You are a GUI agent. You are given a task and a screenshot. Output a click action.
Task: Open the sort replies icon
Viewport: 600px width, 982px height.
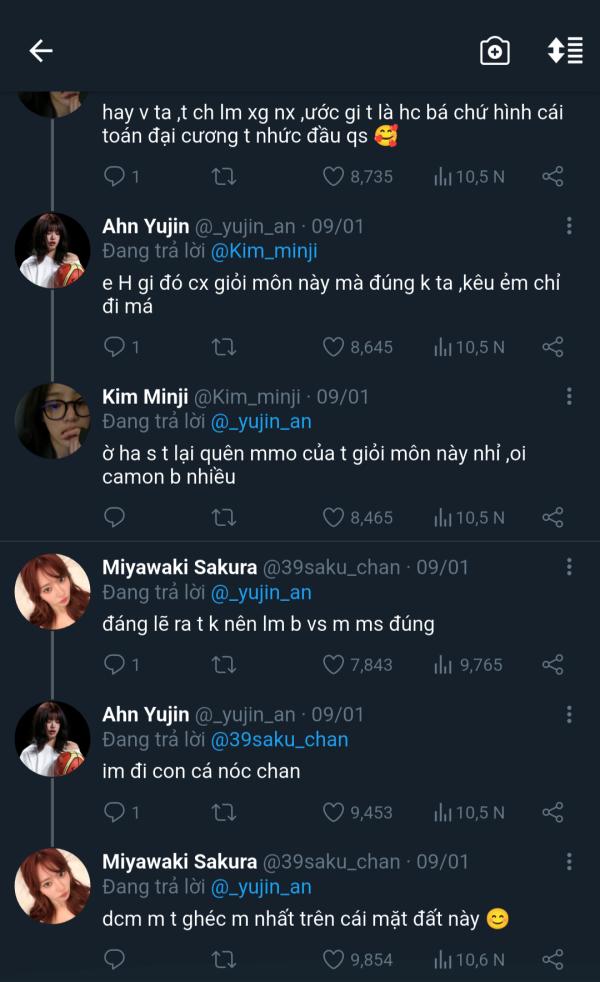565,51
